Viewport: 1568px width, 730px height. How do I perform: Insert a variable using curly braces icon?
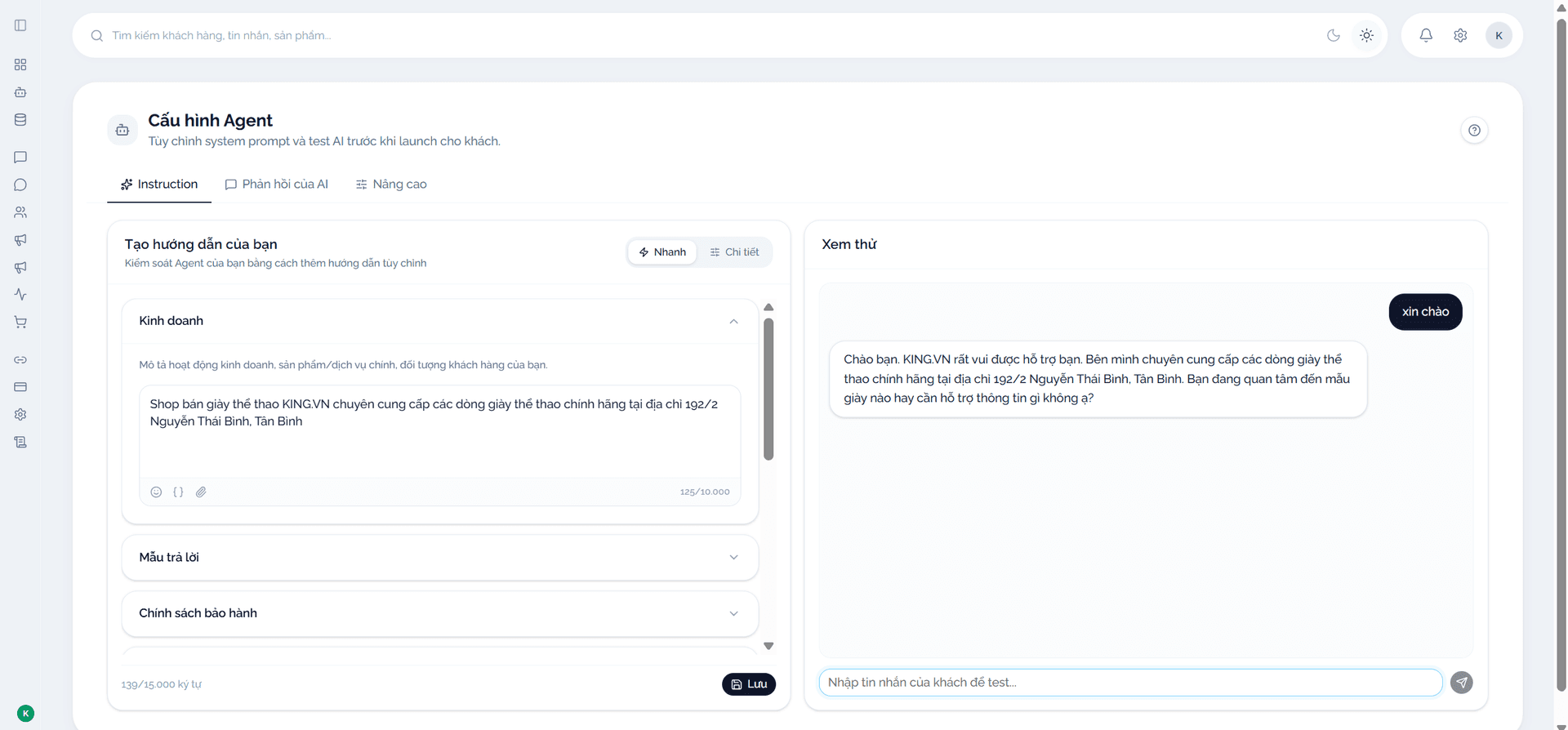click(x=178, y=492)
